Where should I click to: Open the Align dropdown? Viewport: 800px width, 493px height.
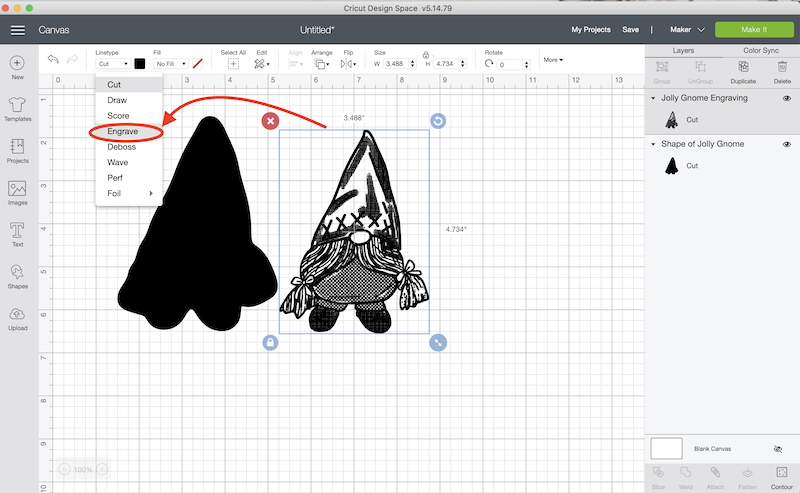pos(295,64)
